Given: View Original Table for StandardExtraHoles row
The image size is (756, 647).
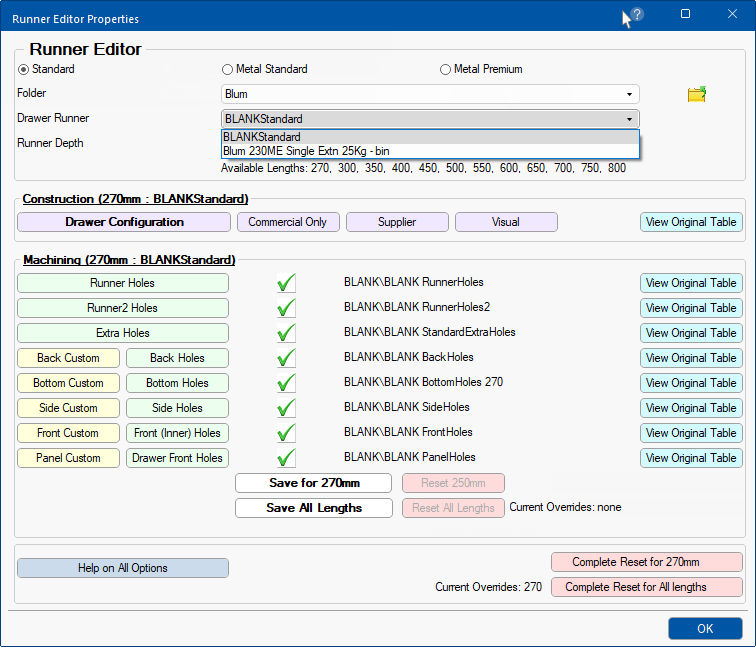Looking at the screenshot, I should [691, 333].
